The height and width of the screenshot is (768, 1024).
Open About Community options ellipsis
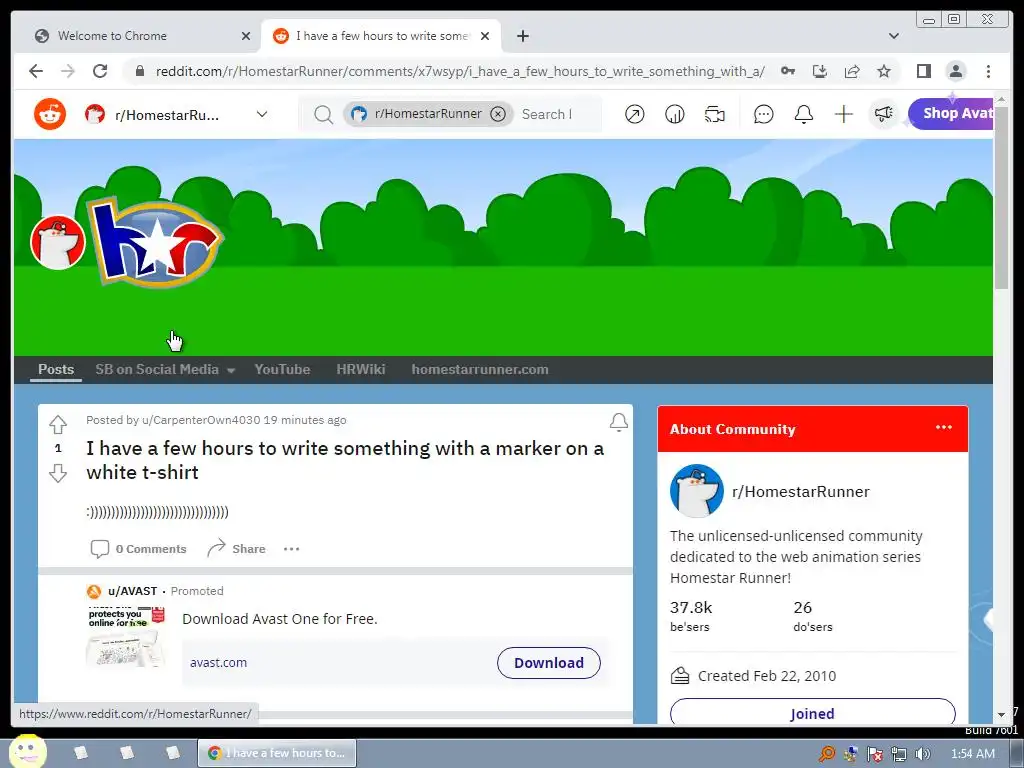tap(943, 427)
